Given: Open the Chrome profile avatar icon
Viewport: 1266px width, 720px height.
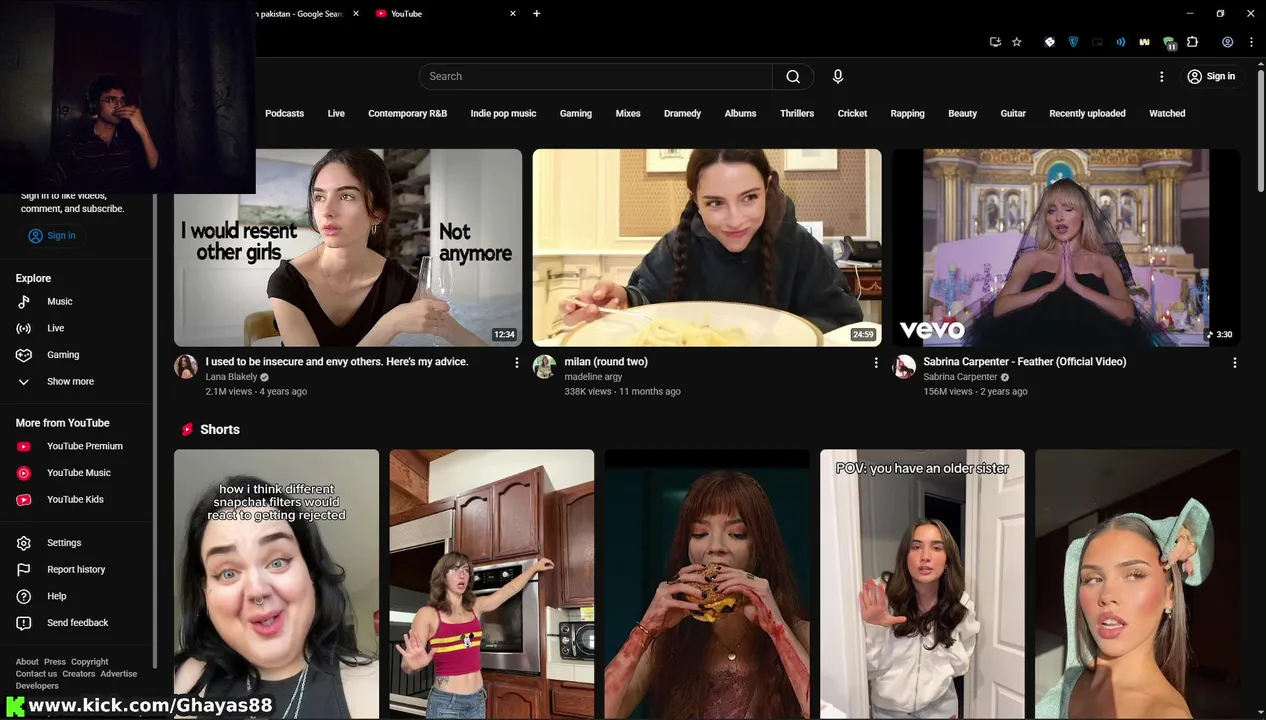Looking at the screenshot, I should coord(1227,42).
